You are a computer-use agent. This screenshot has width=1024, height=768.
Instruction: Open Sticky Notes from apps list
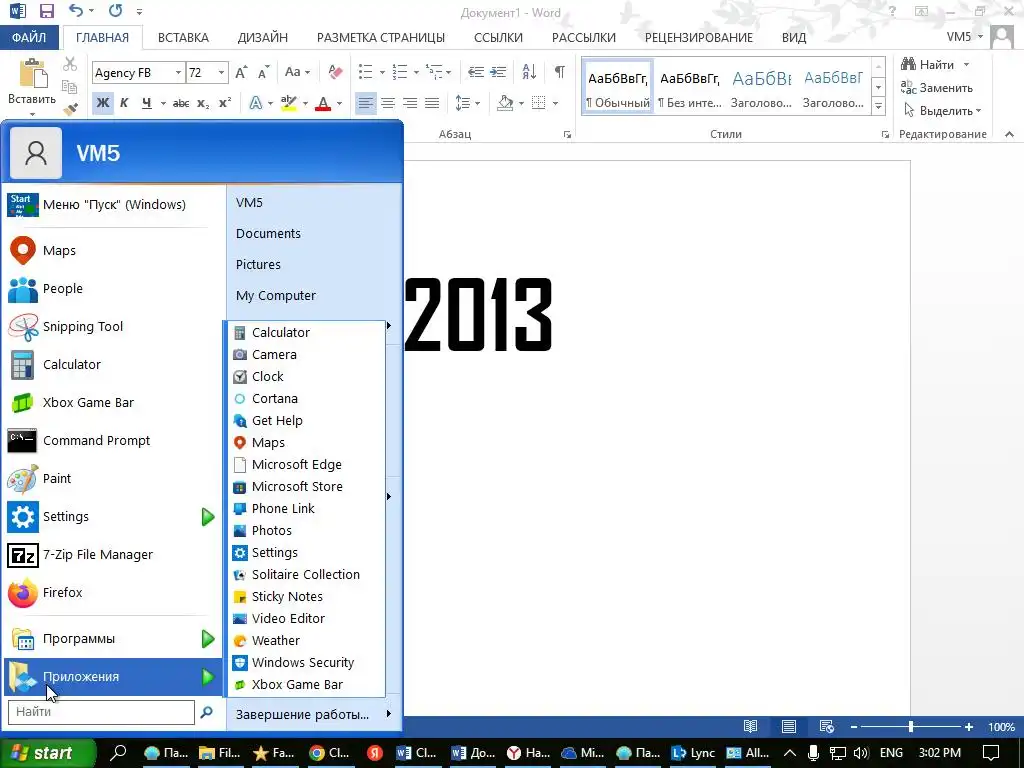307,597
